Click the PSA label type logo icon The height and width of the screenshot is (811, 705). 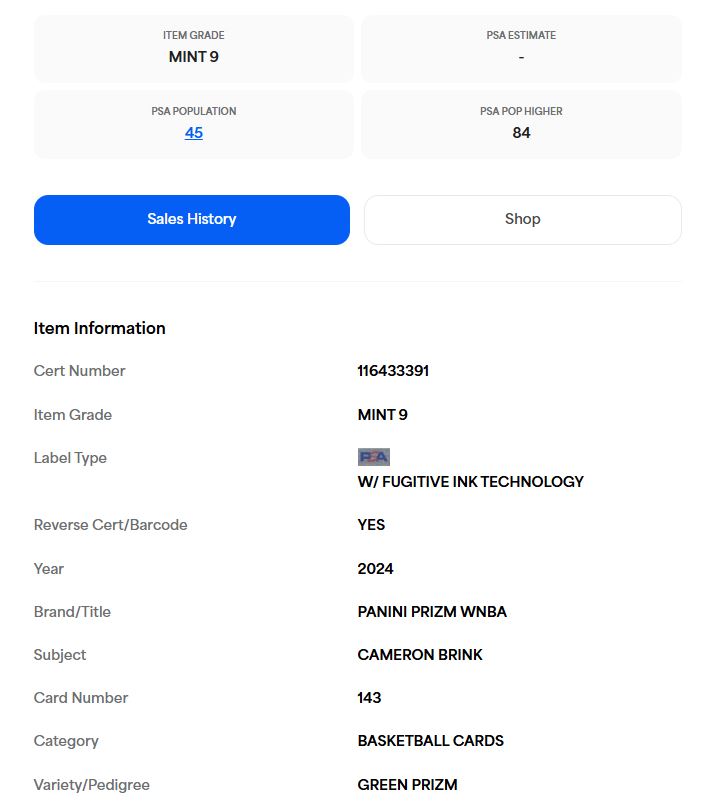coord(373,457)
